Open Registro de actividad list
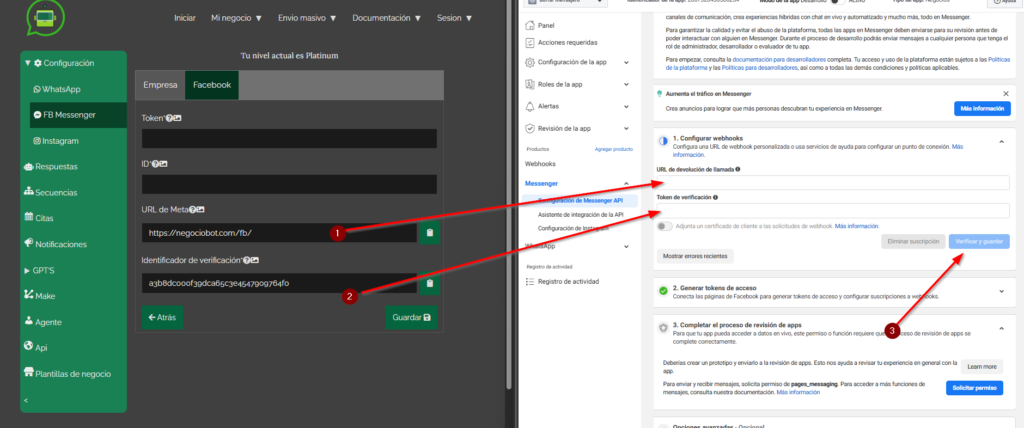The image size is (1024, 428). click(x=562, y=281)
